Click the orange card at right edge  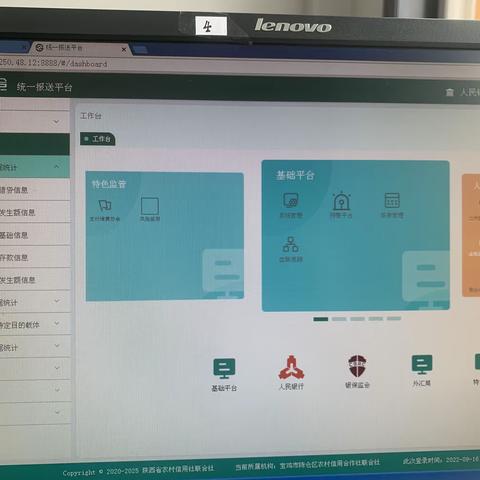point(471,235)
